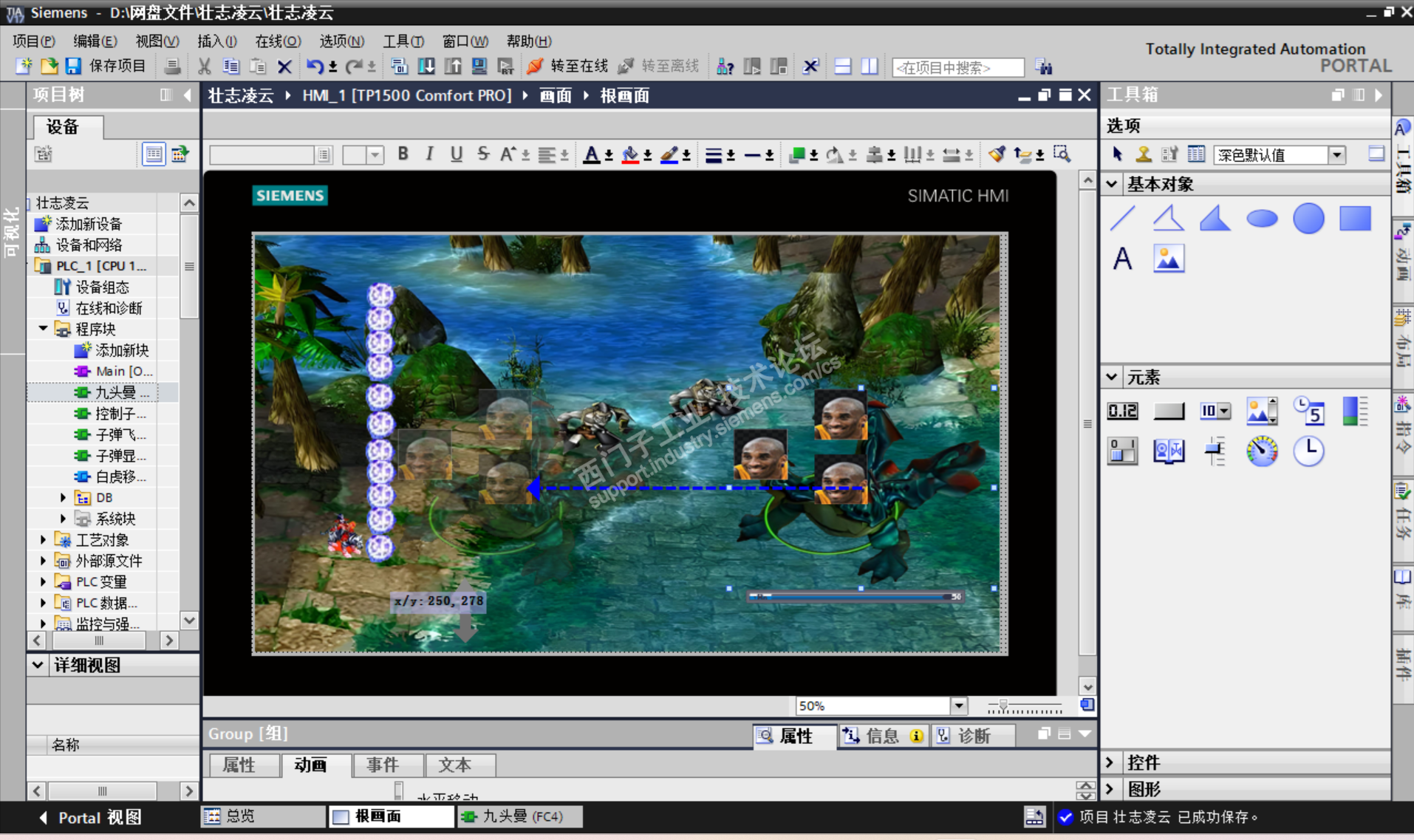Pick the Symbol library element

pos(1169,451)
